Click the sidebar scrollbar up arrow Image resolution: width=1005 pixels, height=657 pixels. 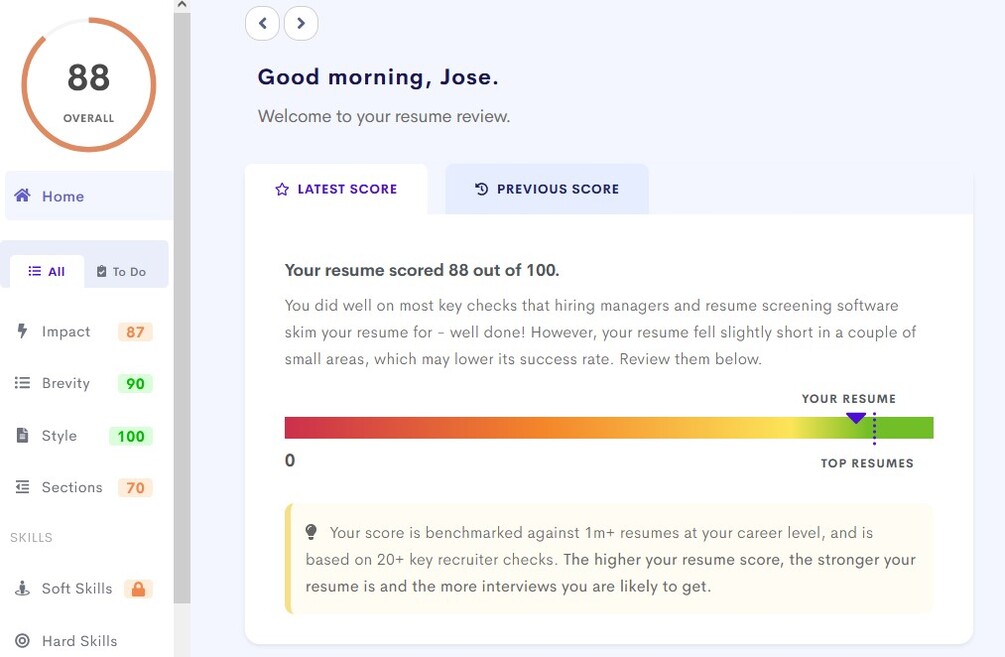click(x=182, y=5)
